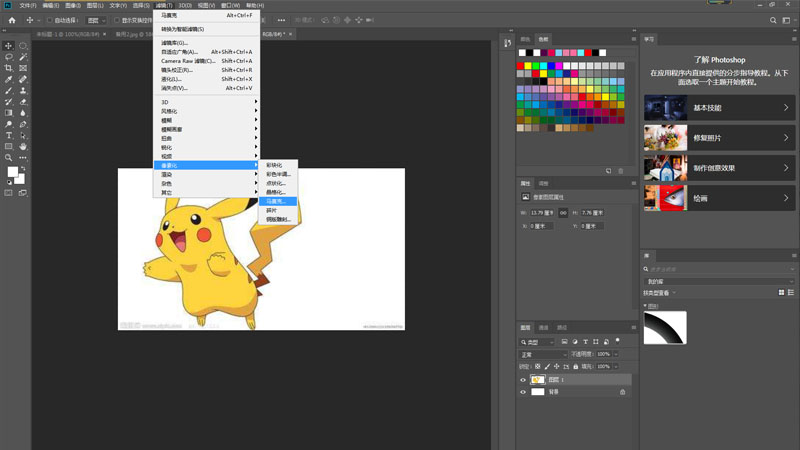This screenshot has height=450, width=800.
Task: Select the History Brush tool
Action: click(x=9, y=102)
